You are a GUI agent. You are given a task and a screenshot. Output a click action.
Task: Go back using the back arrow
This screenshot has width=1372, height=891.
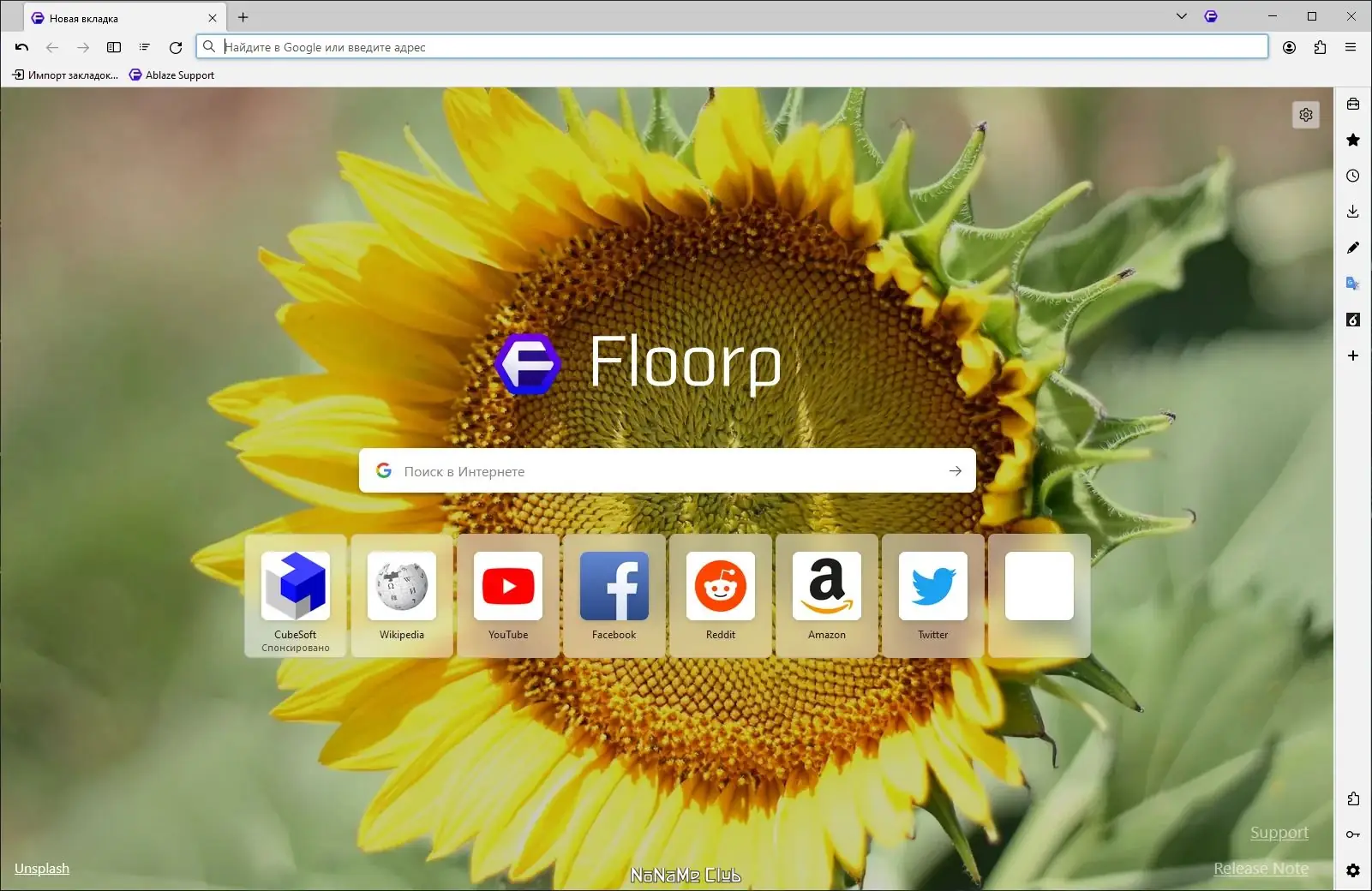click(52, 47)
